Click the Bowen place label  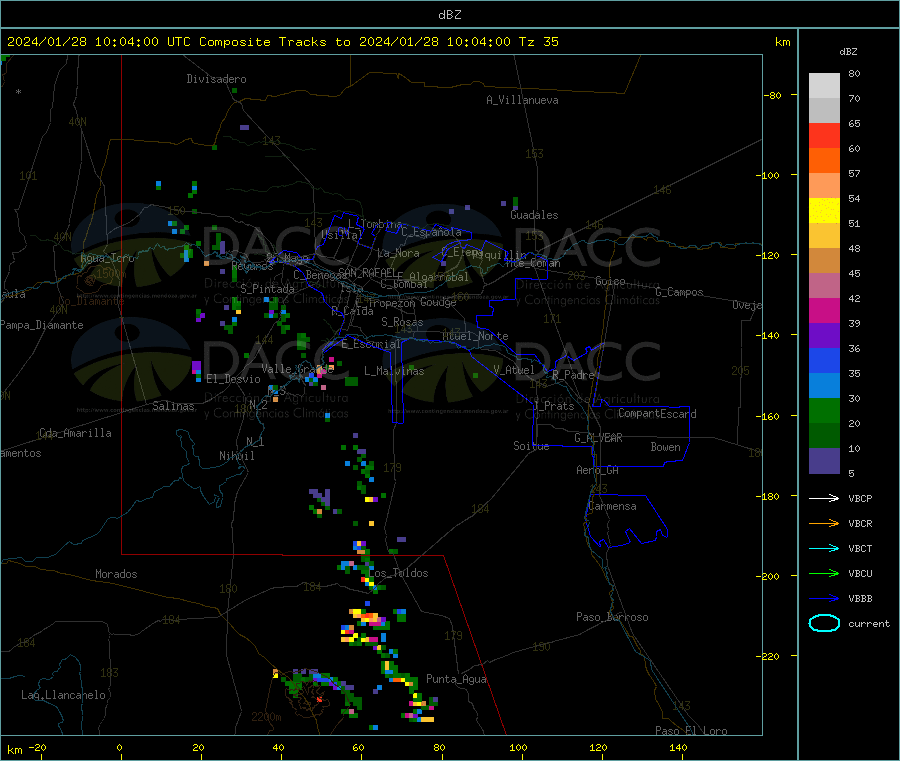[x=665, y=447]
